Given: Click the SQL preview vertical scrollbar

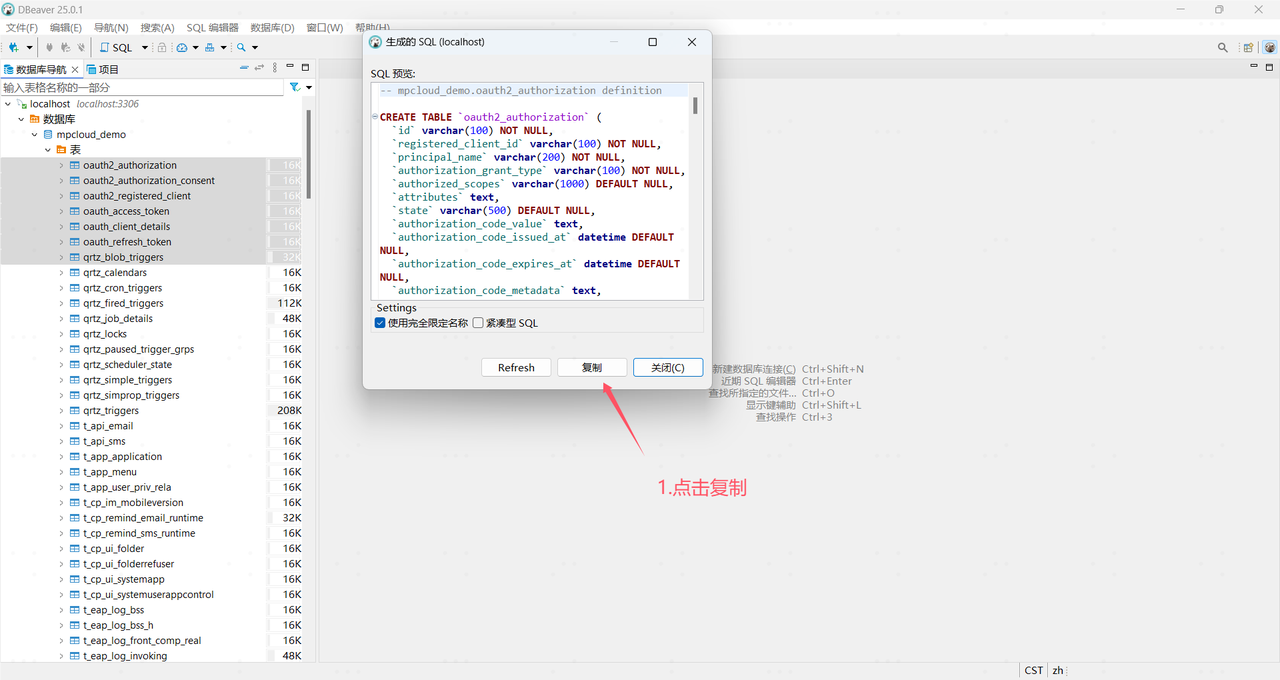Looking at the screenshot, I should pyautogui.click(x=695, y=106).
